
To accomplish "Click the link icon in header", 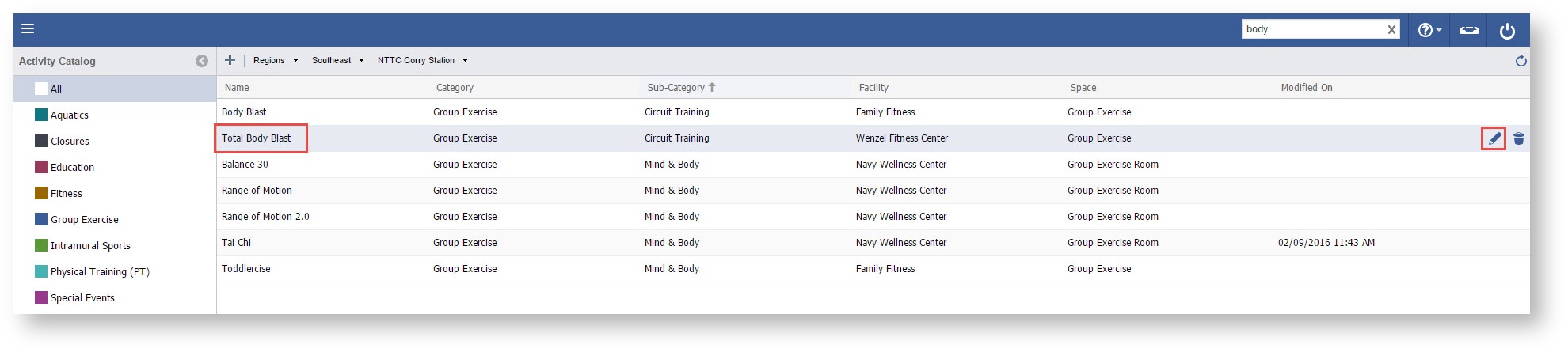I will click(1469, 30).
